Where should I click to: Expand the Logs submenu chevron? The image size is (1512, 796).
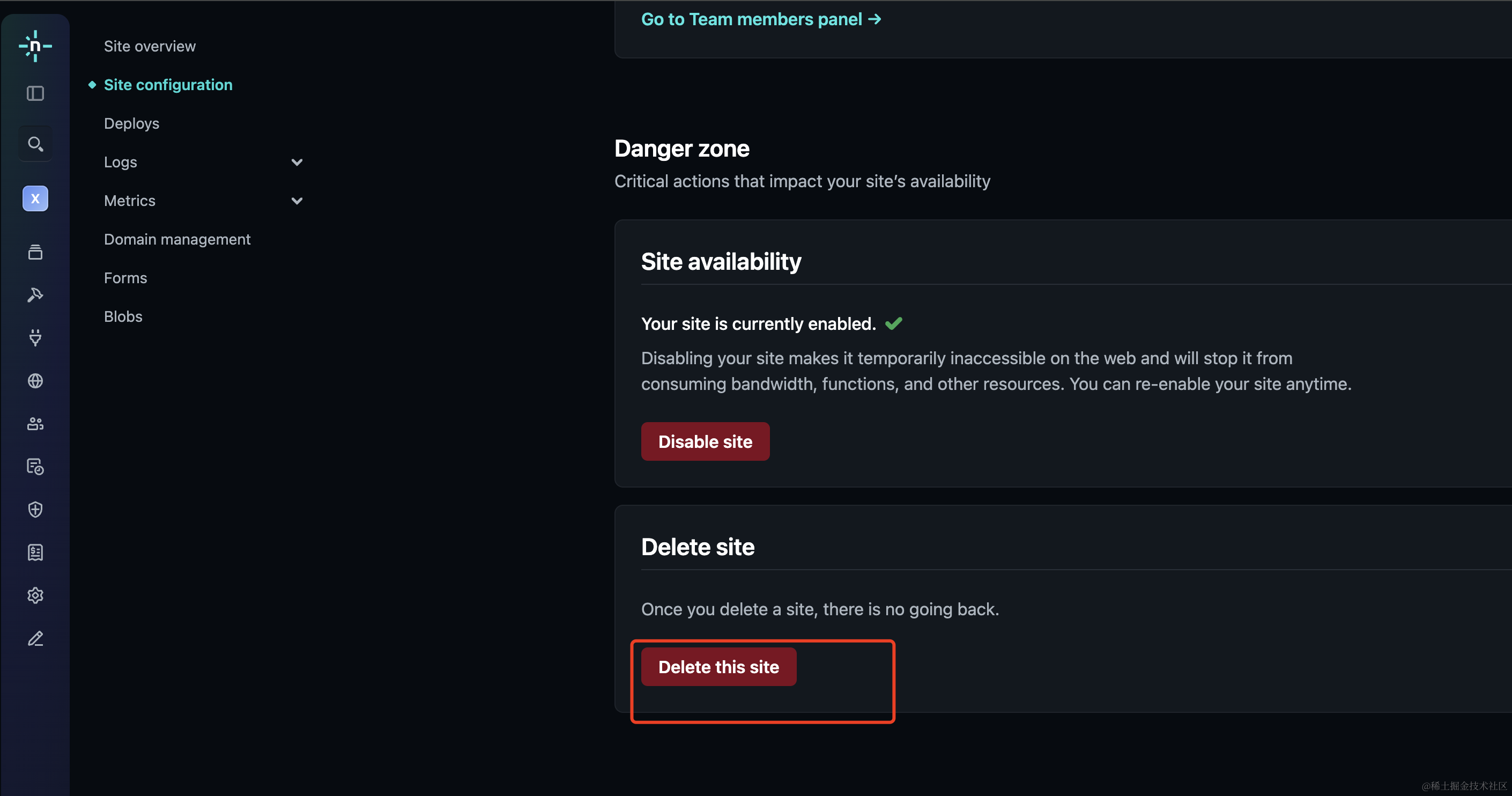[x=297, y=162]
